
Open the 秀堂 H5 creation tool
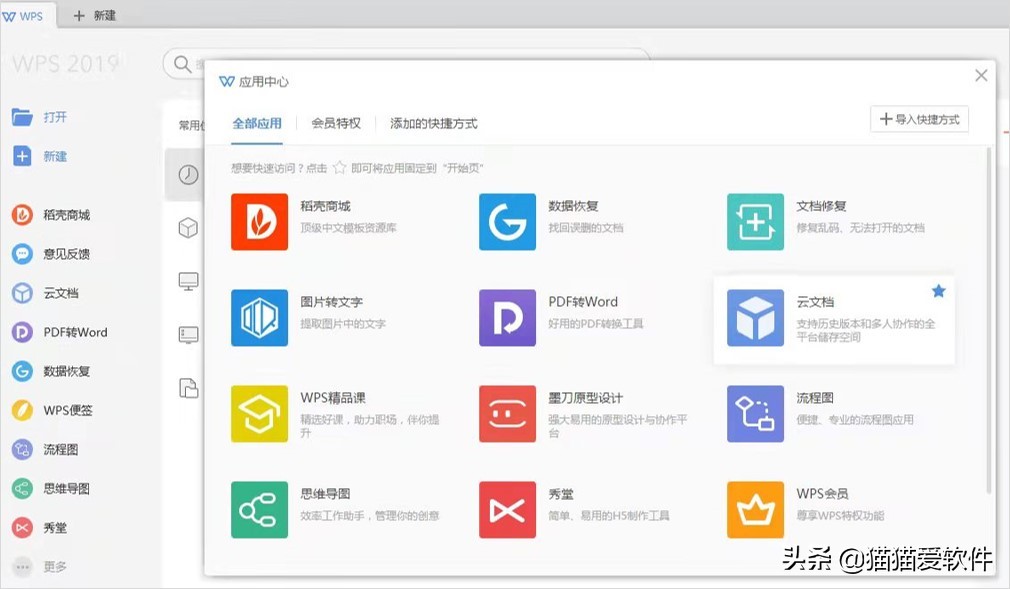click(507, 509)
